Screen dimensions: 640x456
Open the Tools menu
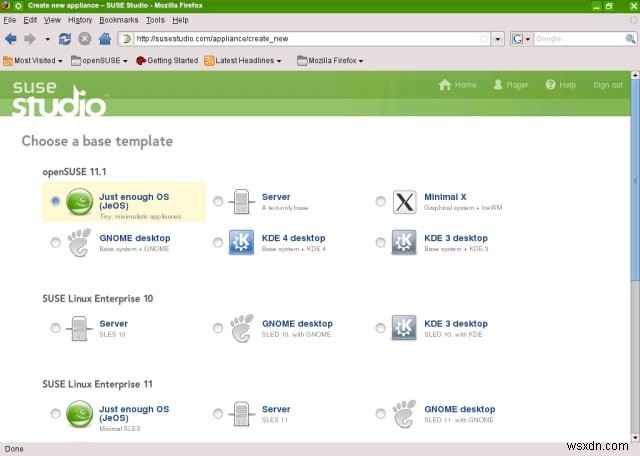coord(155,20)
